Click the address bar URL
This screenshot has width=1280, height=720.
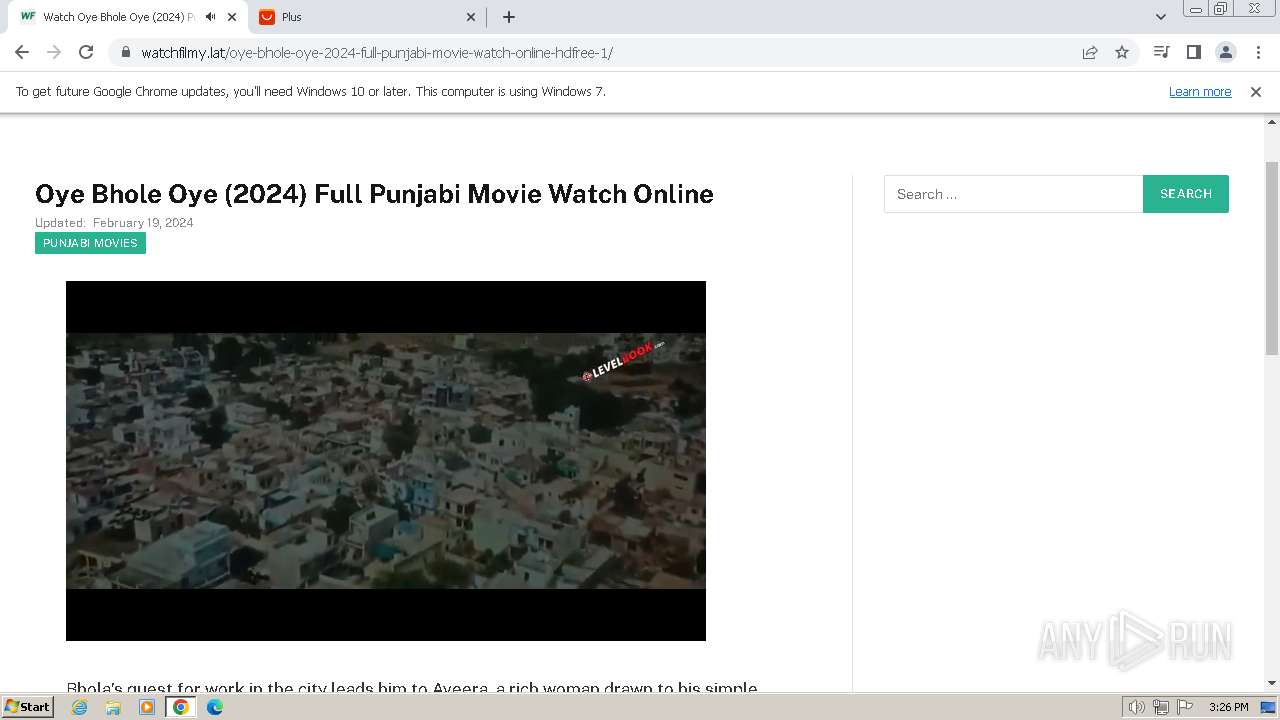(x=377, y=53)
